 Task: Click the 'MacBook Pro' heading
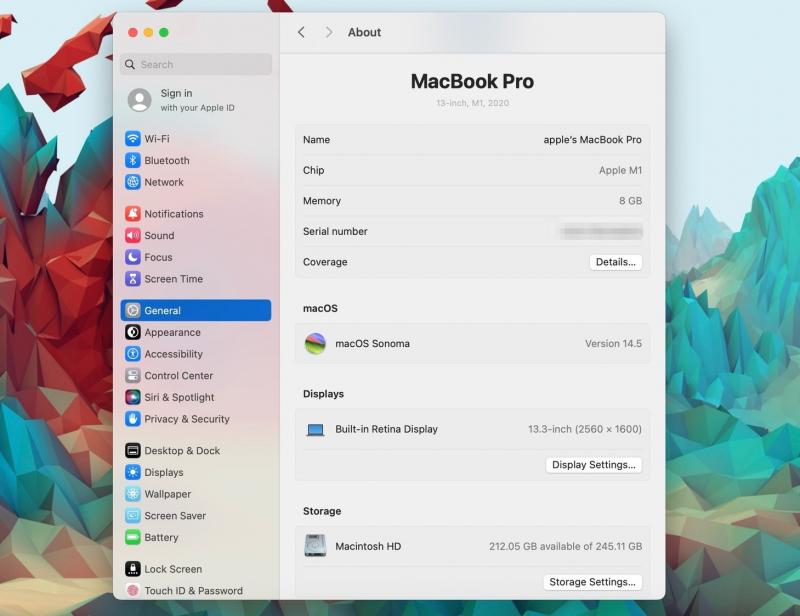click(x=472, y=81)
